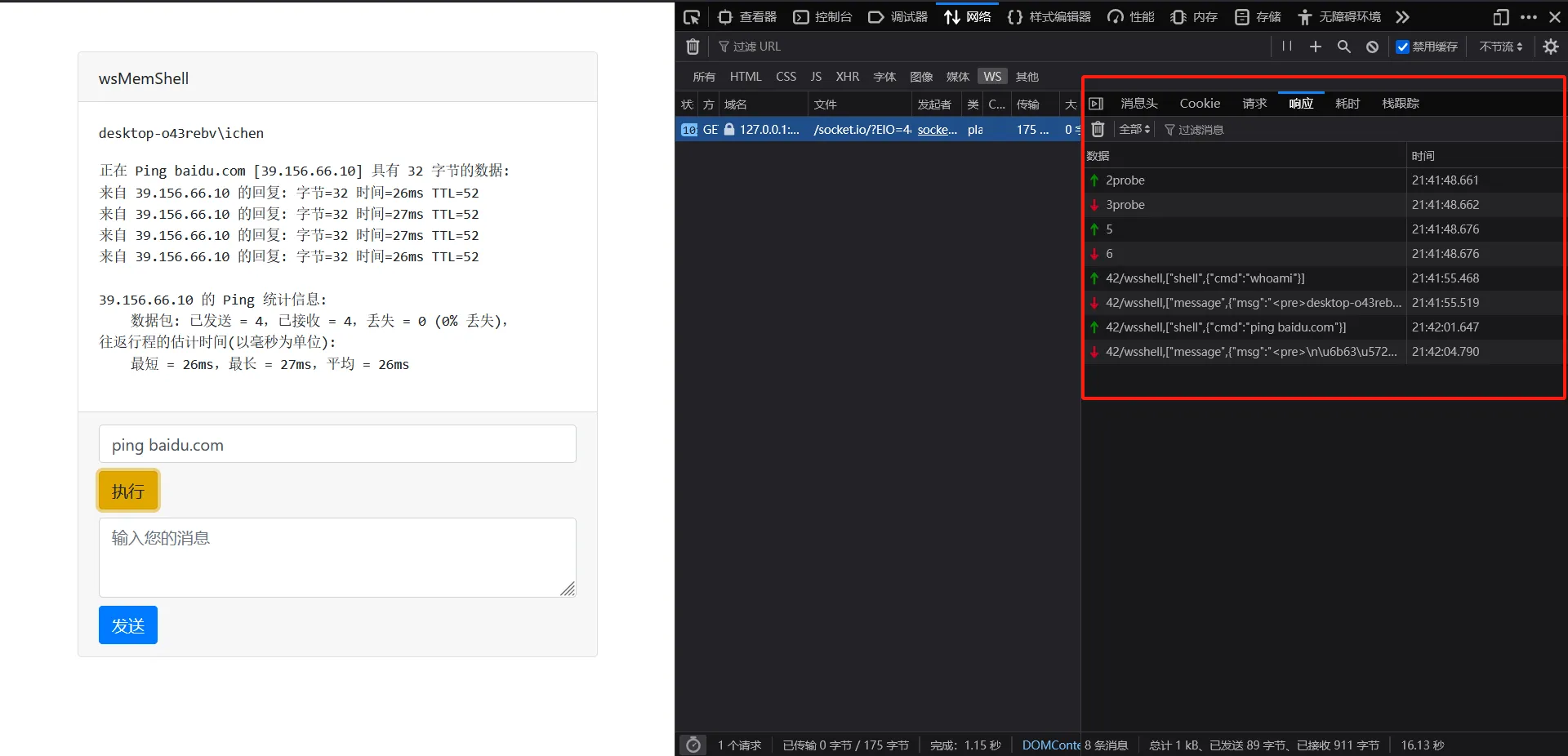Close the developer tools panel
The height and width of the screenshot is (756, 1568).
[x=1555, y=17]
